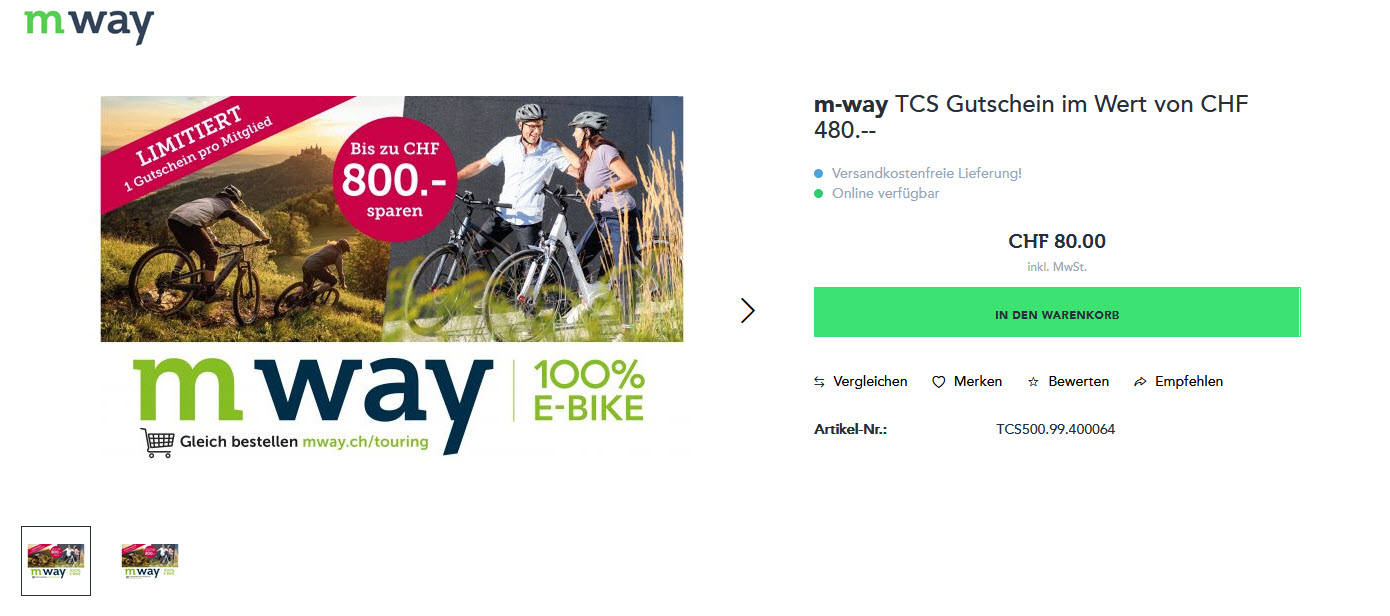The height and width of the screenshot is (616, 1390).
Task: Select the first product thumbnail
Action: (x=56, y=561)
